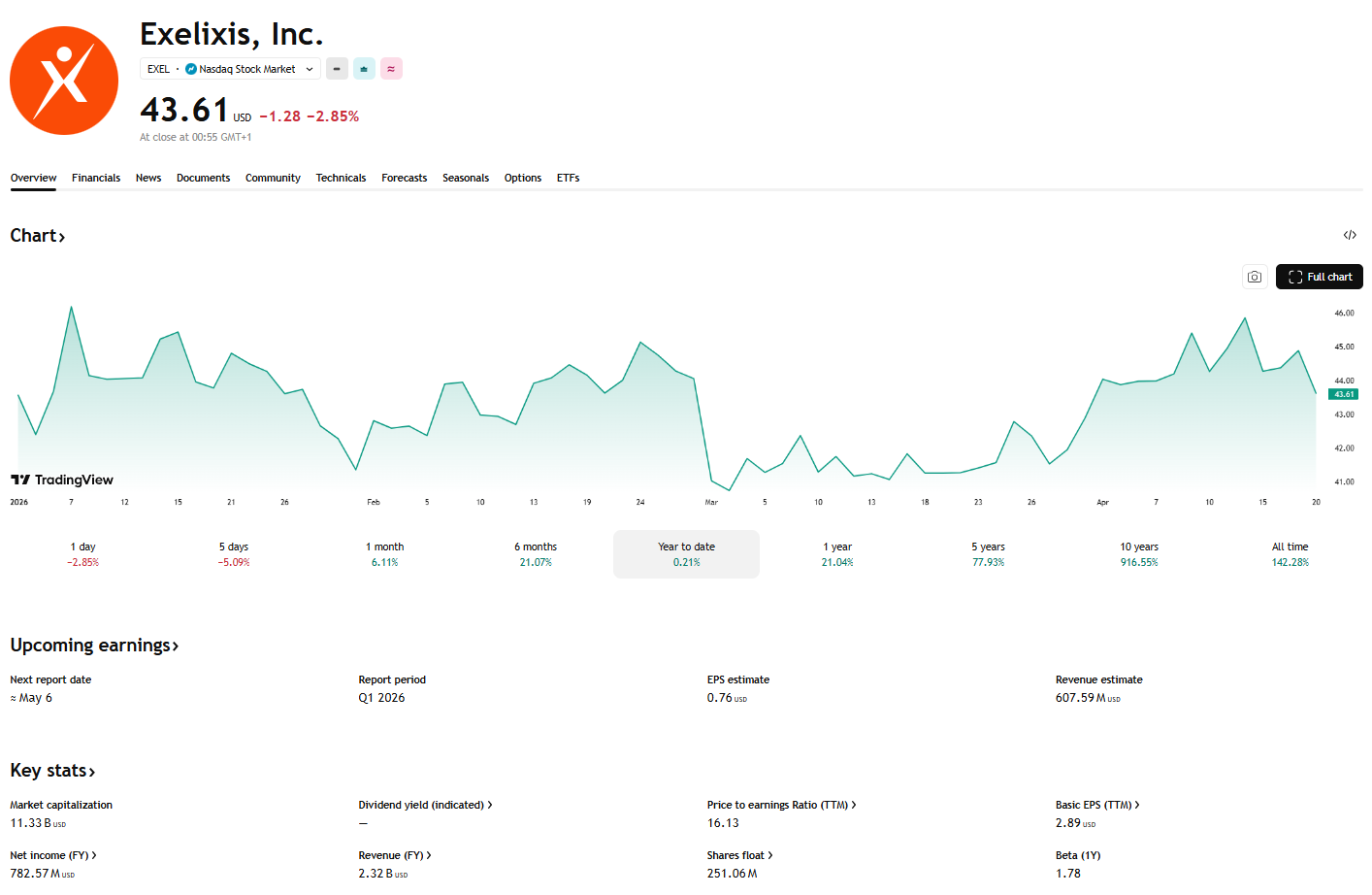Click the Exelixis, Inc. company title
The height and width of the screenshot is (895, 1372).
[x=231, y=34]
